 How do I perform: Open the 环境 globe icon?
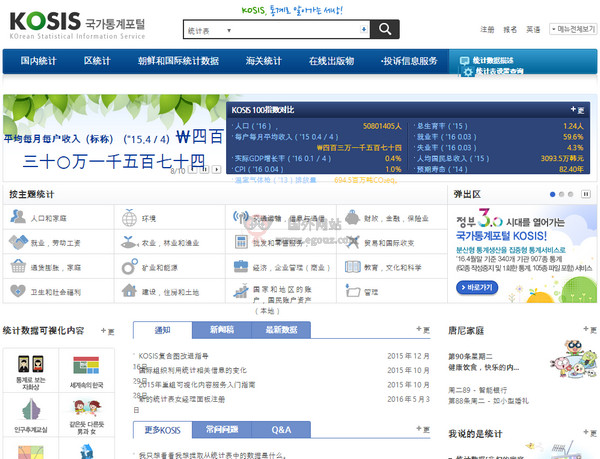click(129, 218)
